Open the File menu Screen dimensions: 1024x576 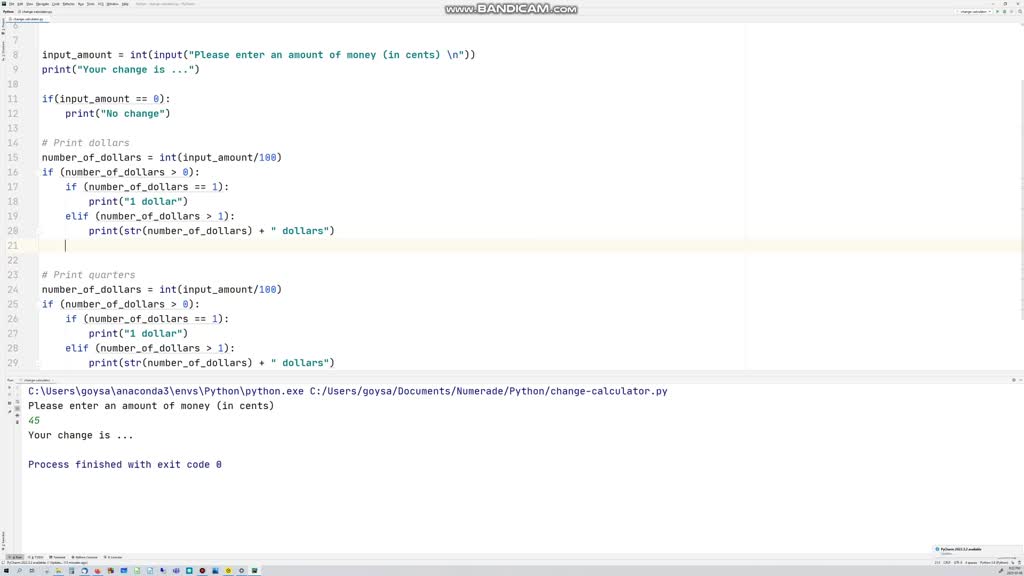[x=11, y=4]
